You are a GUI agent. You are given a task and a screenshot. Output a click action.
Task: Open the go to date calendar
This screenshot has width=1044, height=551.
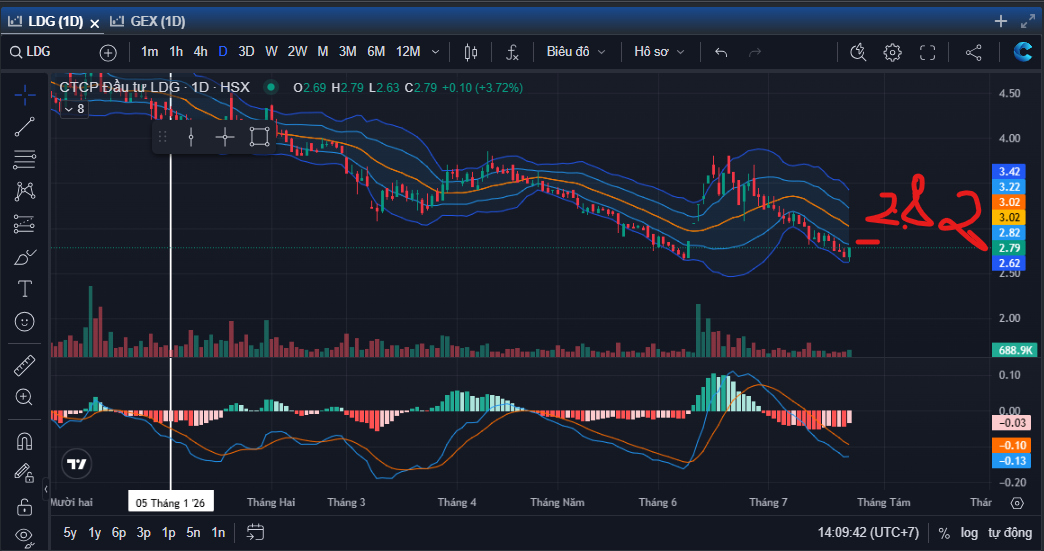(255, 532)
